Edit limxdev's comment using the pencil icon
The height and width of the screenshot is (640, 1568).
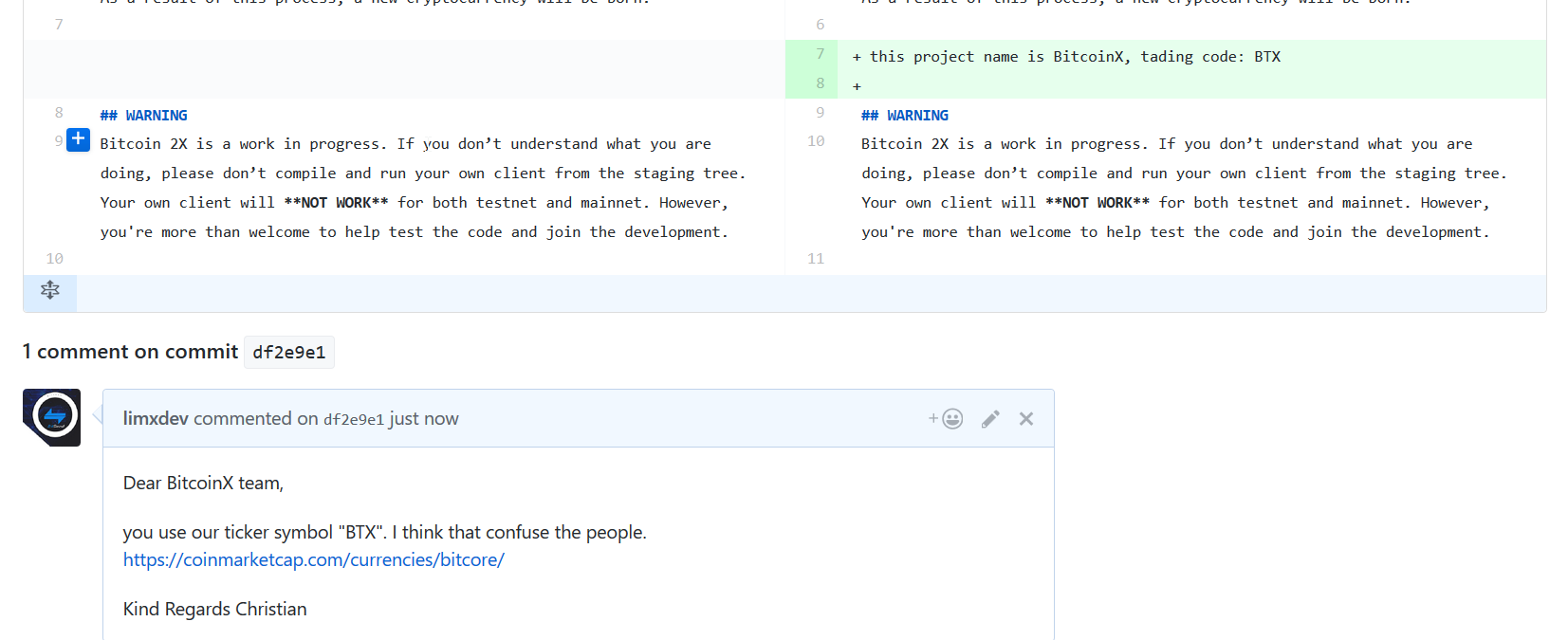(x=990, y=419)
